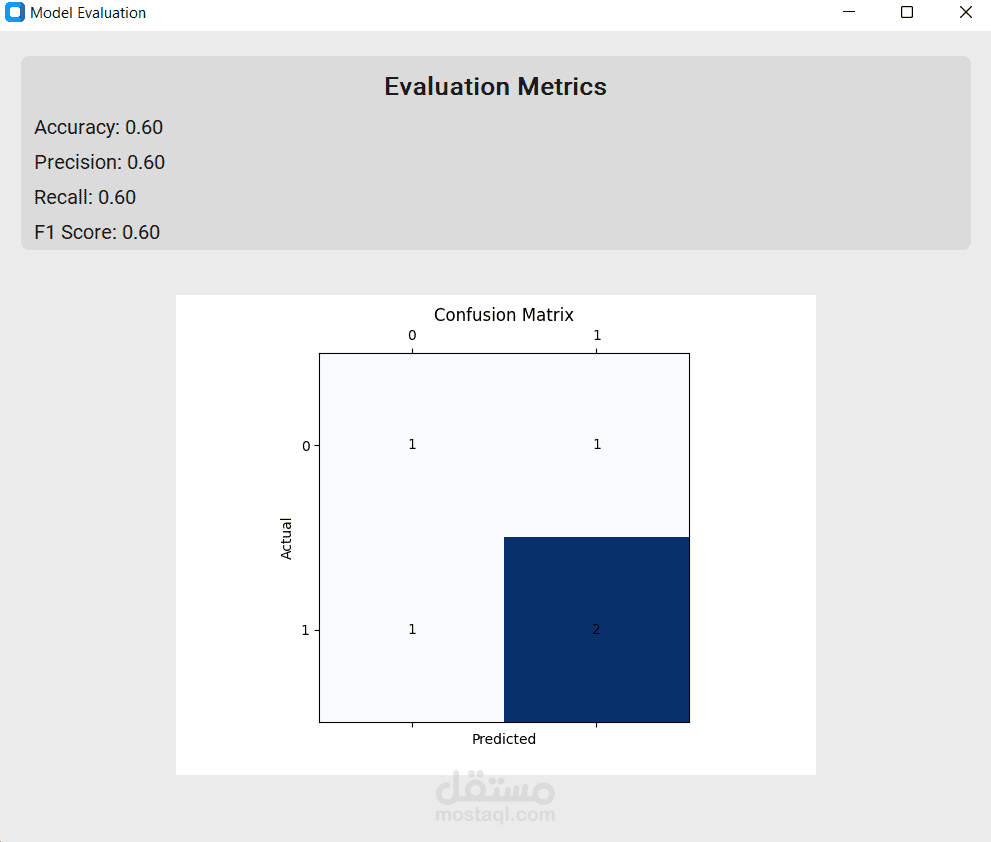Select the Confusion Matrix chart title
The height and width of the screenshot is (842, 991).
point(503,315)
